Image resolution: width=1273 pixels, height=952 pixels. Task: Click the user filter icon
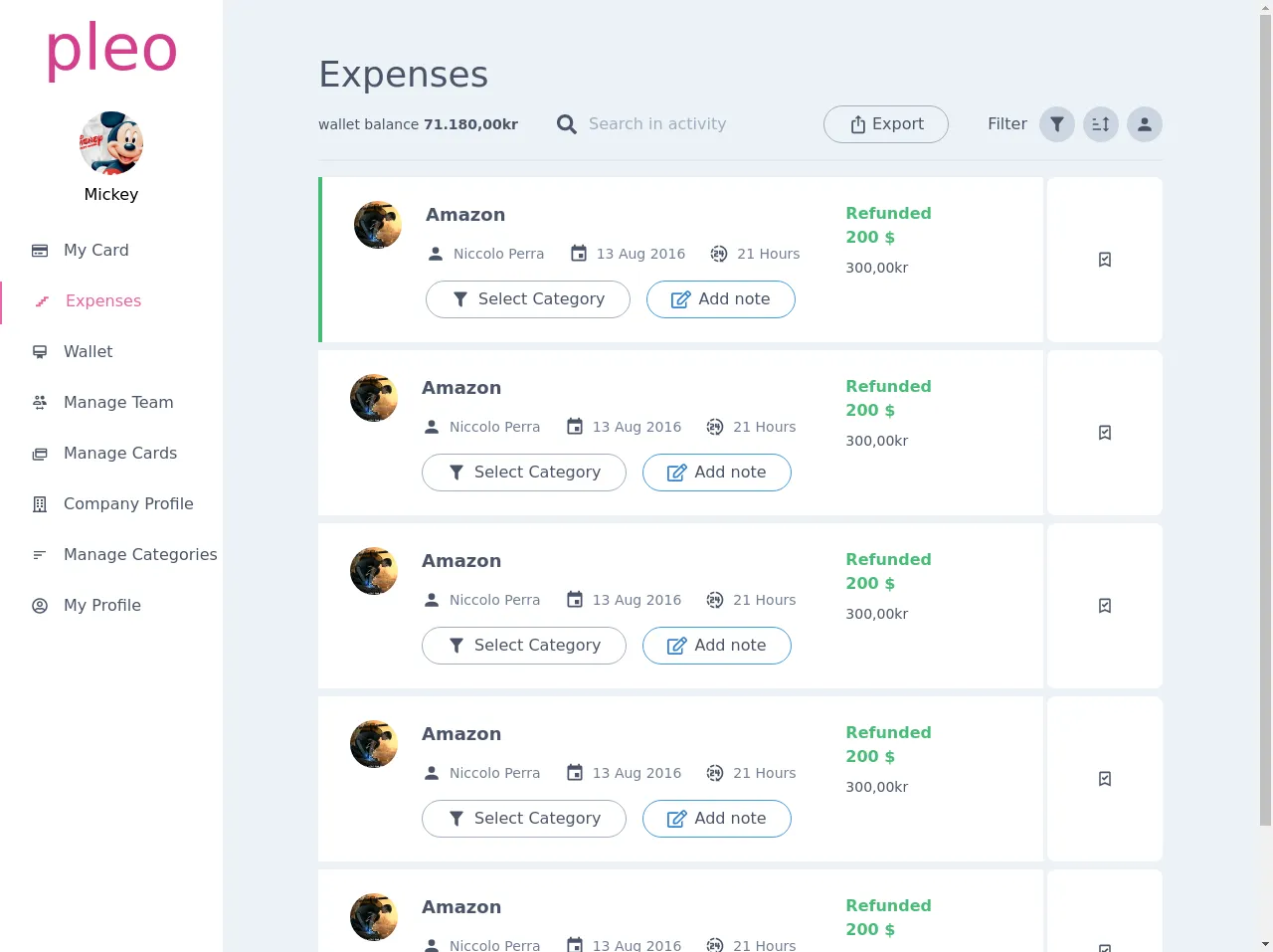click(x=1145, y=124)
